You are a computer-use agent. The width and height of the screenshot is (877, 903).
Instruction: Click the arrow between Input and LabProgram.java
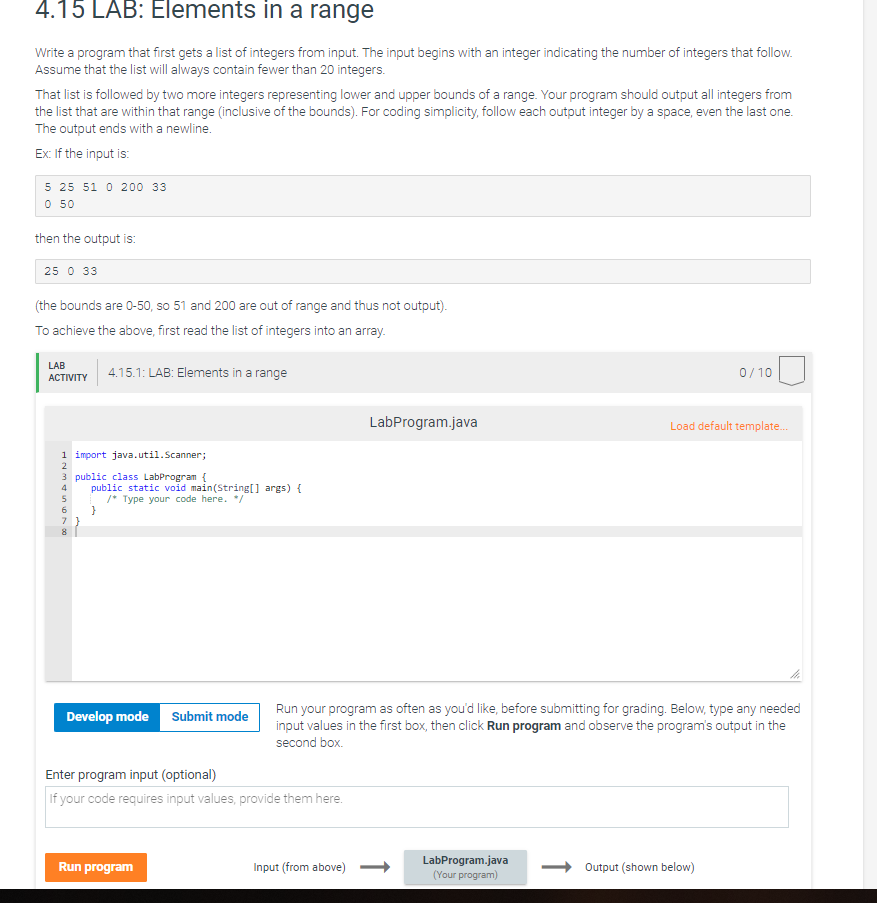[x=373, y=867]
